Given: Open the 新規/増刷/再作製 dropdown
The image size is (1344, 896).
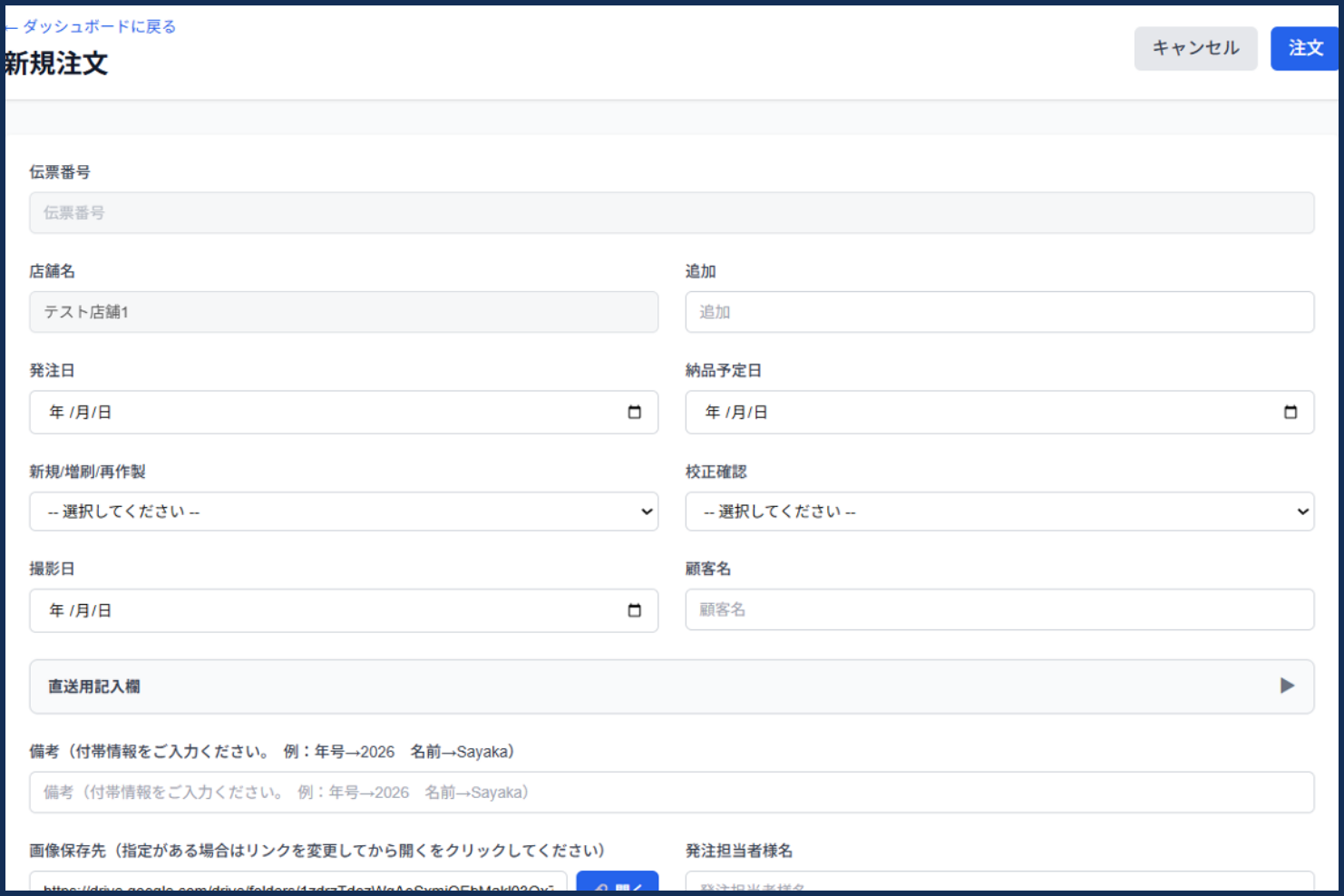Looking at the screenshot, I should tap(344, 511).
